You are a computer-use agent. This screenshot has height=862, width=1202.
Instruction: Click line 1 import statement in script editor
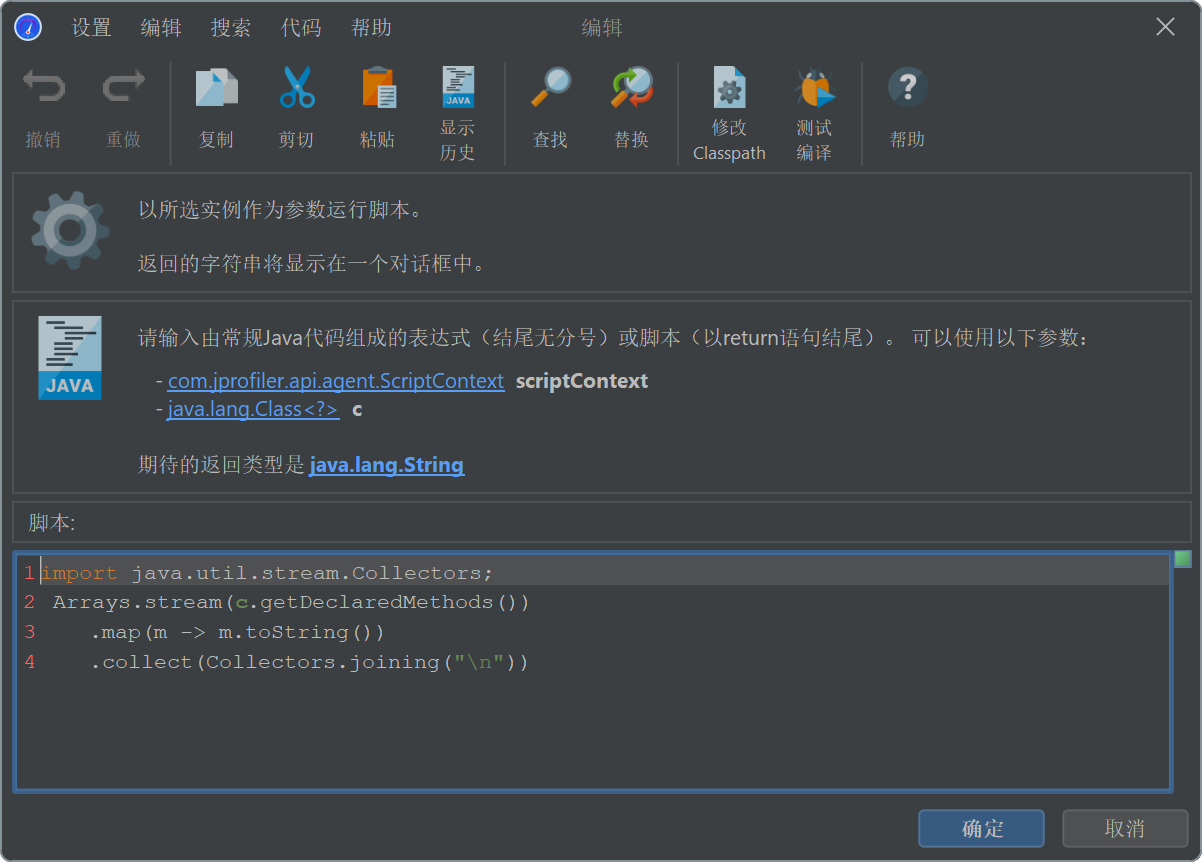pyautogui.click(x=267, y=573)
